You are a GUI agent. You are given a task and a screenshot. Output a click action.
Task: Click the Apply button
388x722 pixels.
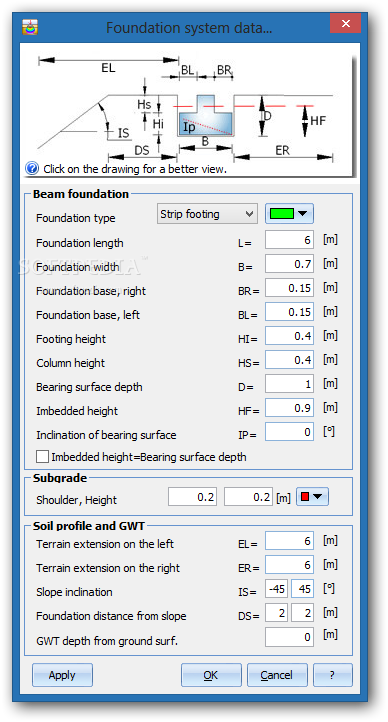click(62, 675)
